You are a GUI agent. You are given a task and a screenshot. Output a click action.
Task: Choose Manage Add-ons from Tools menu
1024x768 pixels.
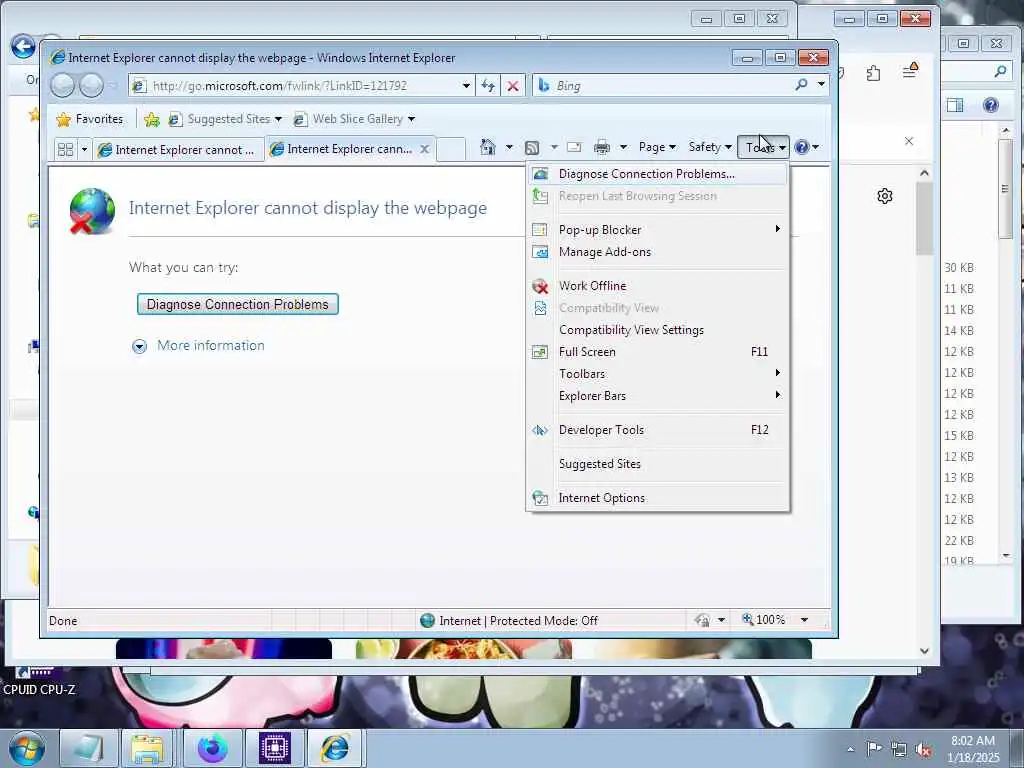[658, 252]
